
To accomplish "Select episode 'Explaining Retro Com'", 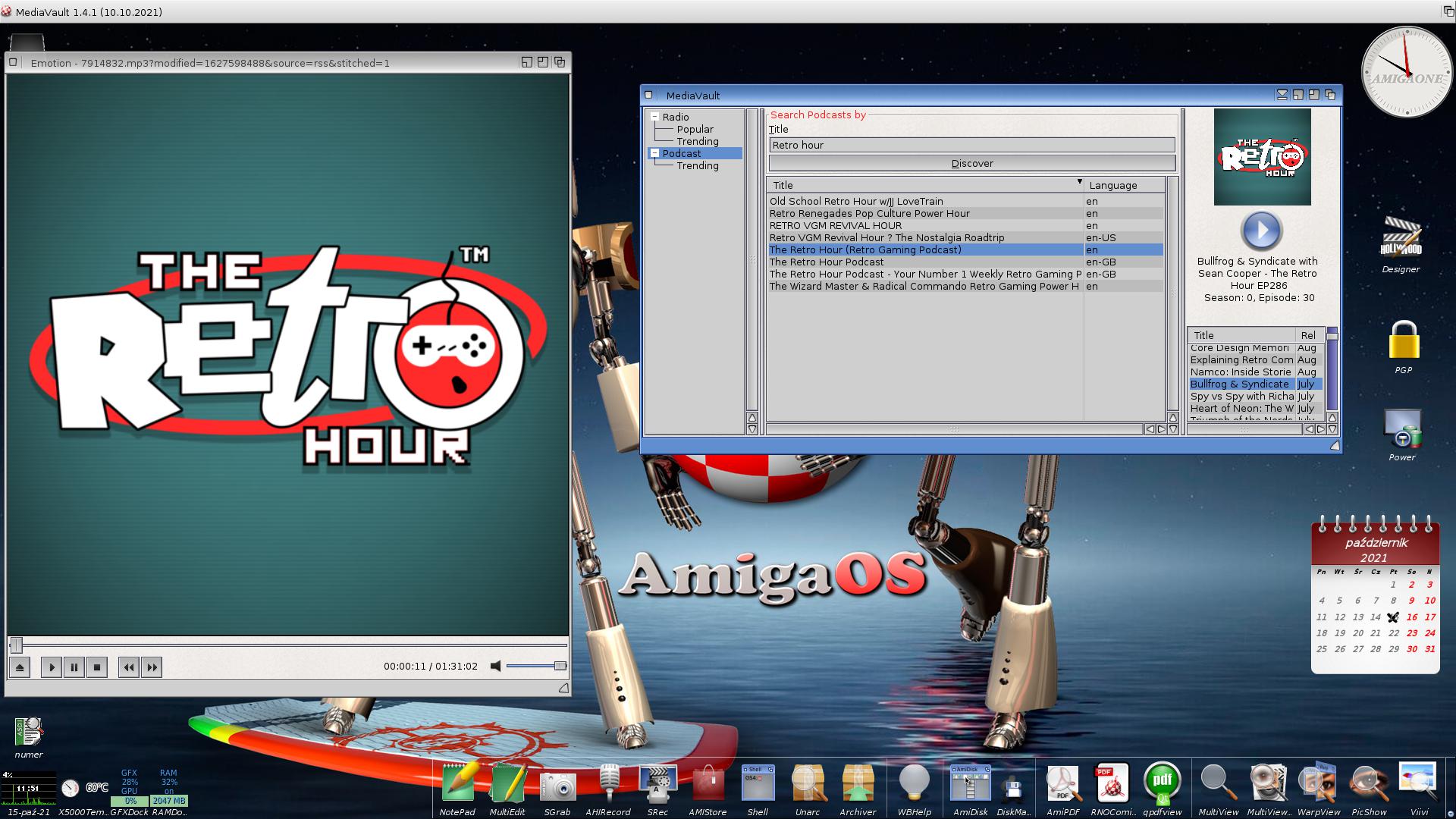I will point(1256,359).
